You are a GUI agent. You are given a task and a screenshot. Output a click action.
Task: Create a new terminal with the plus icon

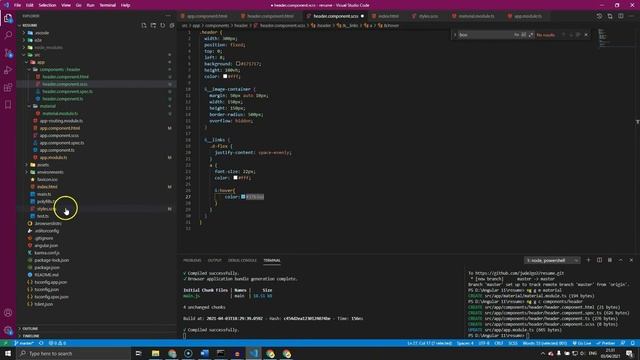click(x=588, y=260)
